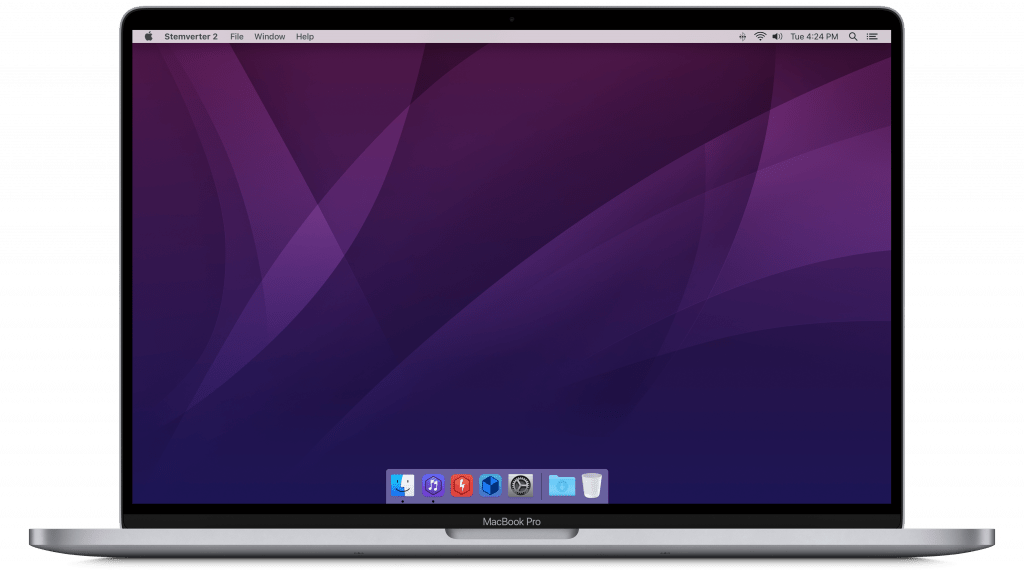Viewport: 1024px width, 570px height.
Task: Open the purple music-note hexagon app in Dock
Action: point(433,485)
